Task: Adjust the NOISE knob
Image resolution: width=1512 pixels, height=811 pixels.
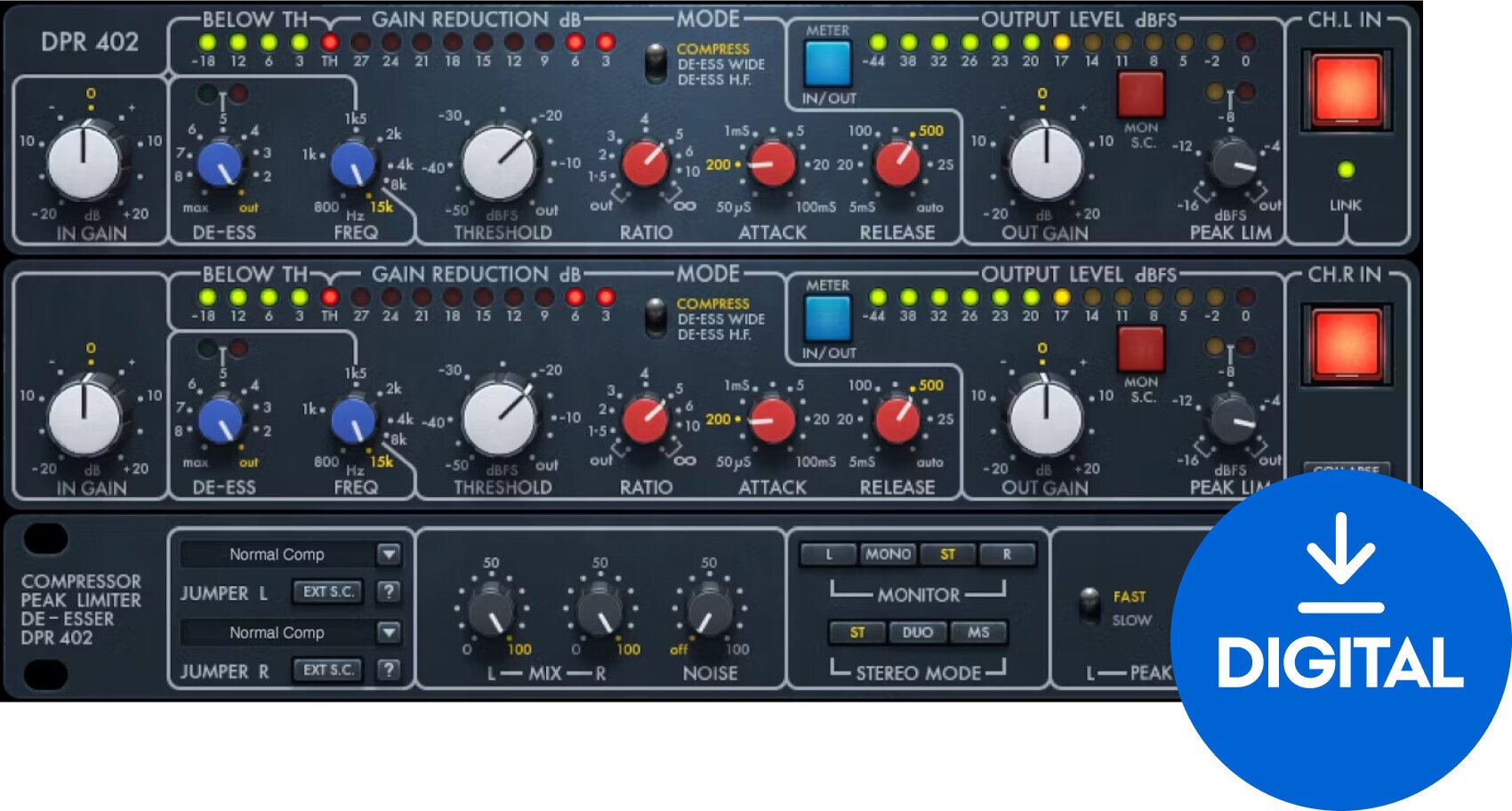Action: (709, 610)
